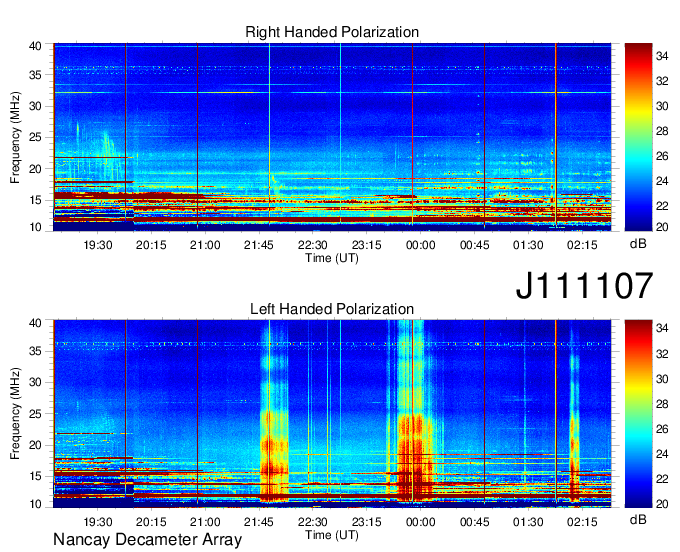This screenshot has width=680, height=552.
Task: Click the "Frequency (MHz)" axis label of the right-handed plot
Action: tap(15, 137)
